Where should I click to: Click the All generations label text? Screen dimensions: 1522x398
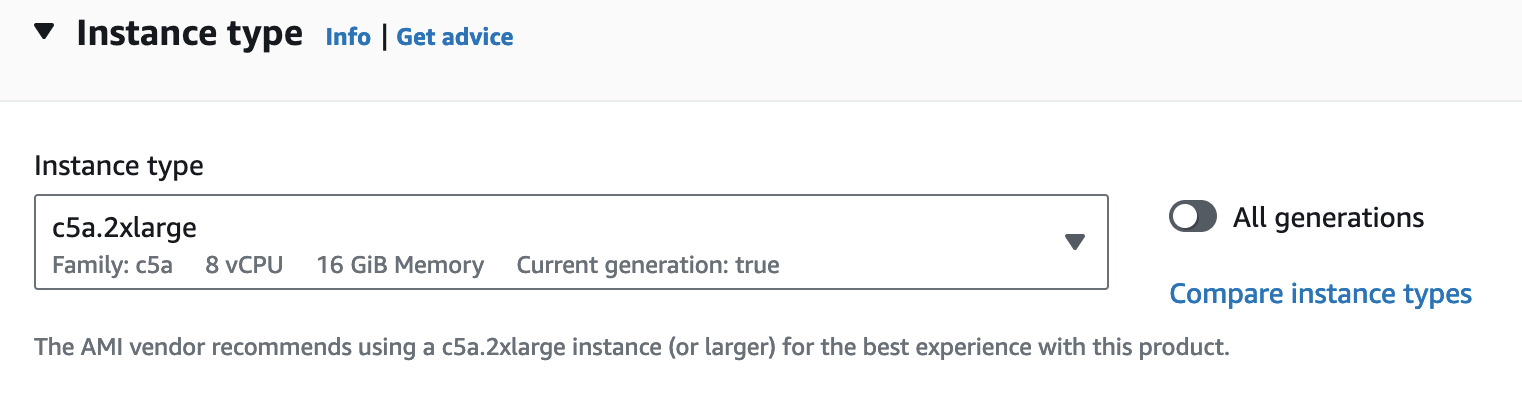click(x=1328, y=217)
